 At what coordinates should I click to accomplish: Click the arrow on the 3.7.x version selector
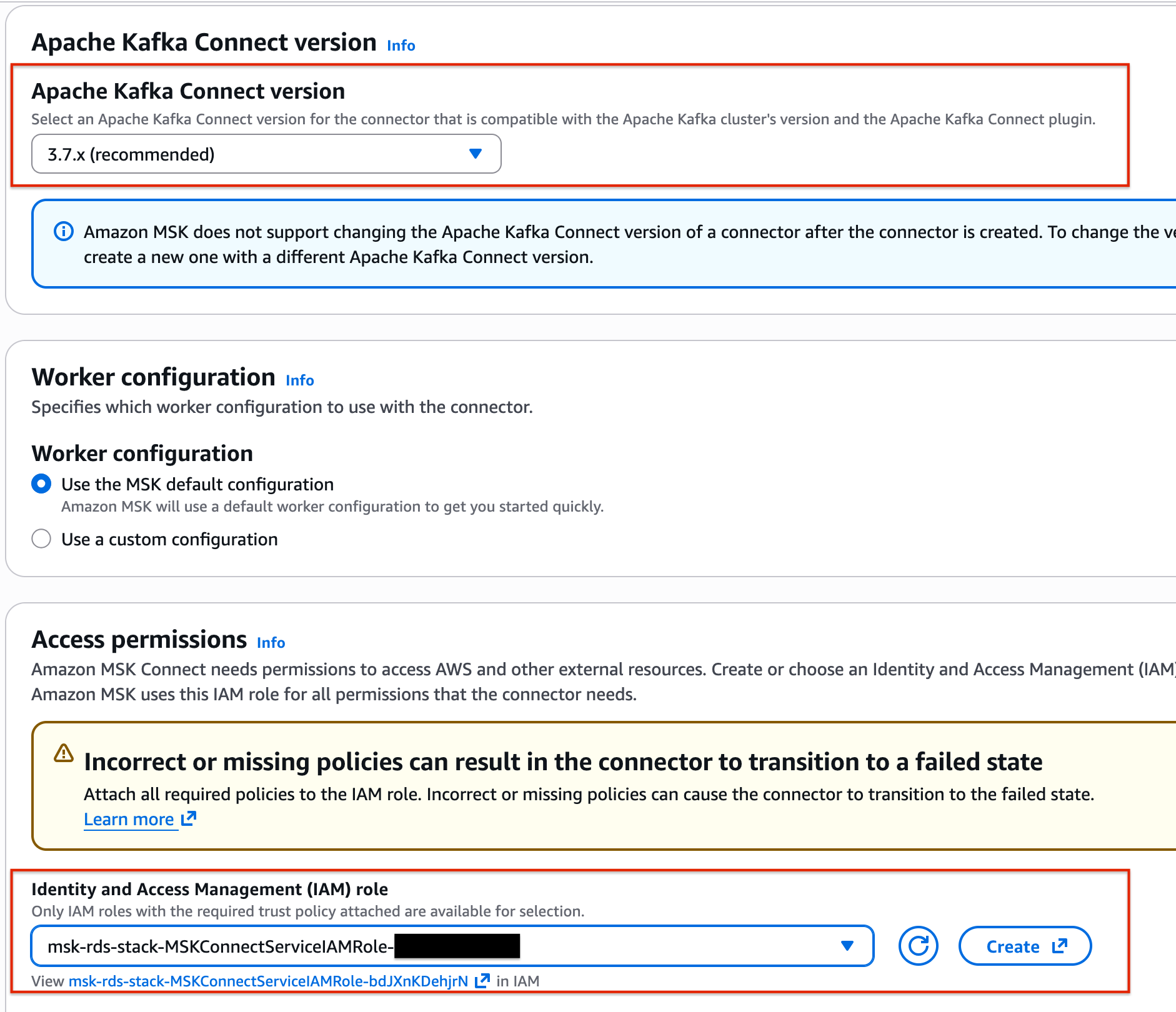(476, 154)
